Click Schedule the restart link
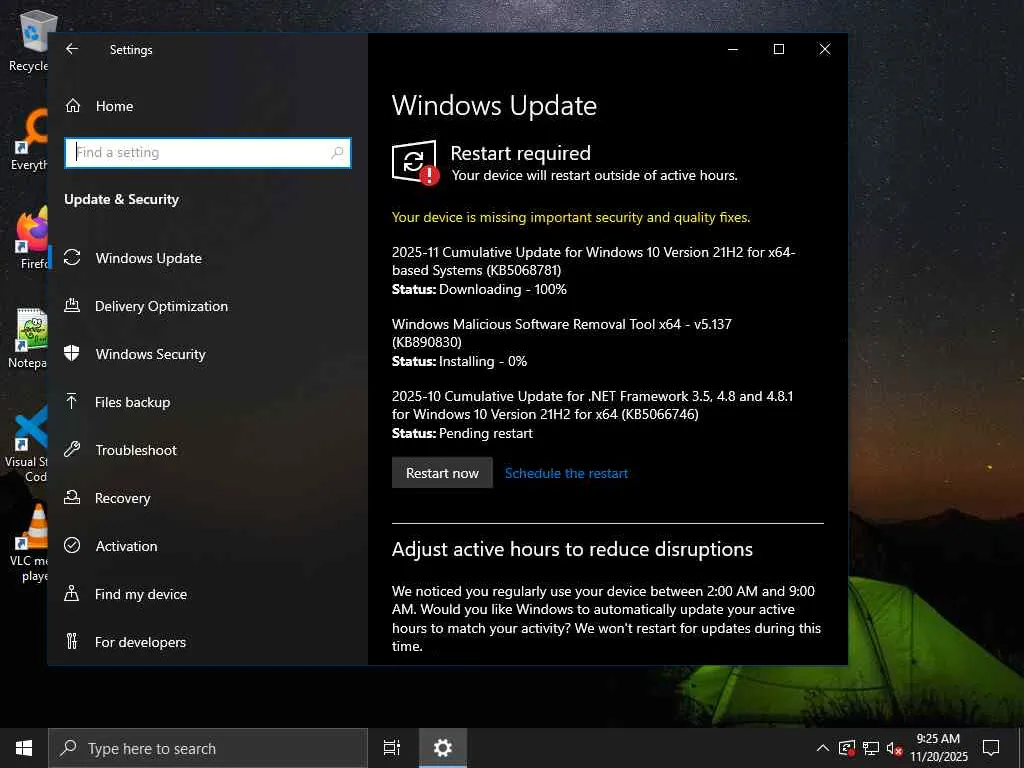Screen dimensions: 1024x768 [x=566, y=473]
